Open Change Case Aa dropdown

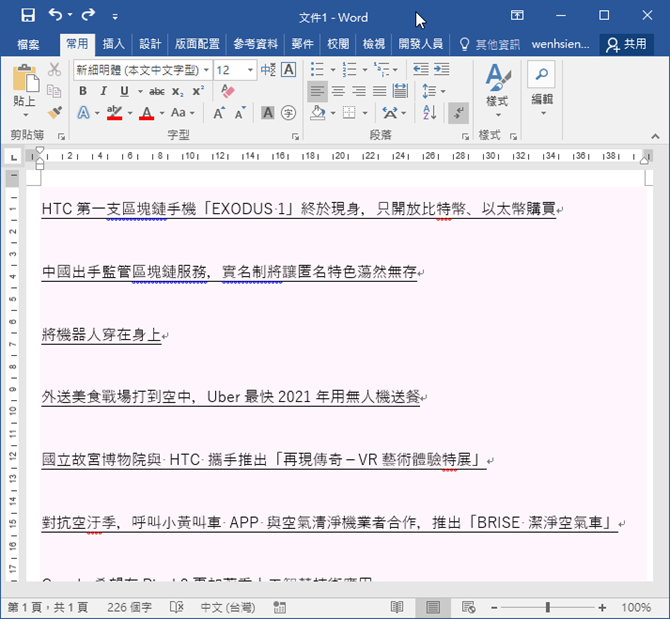(182, 113)
